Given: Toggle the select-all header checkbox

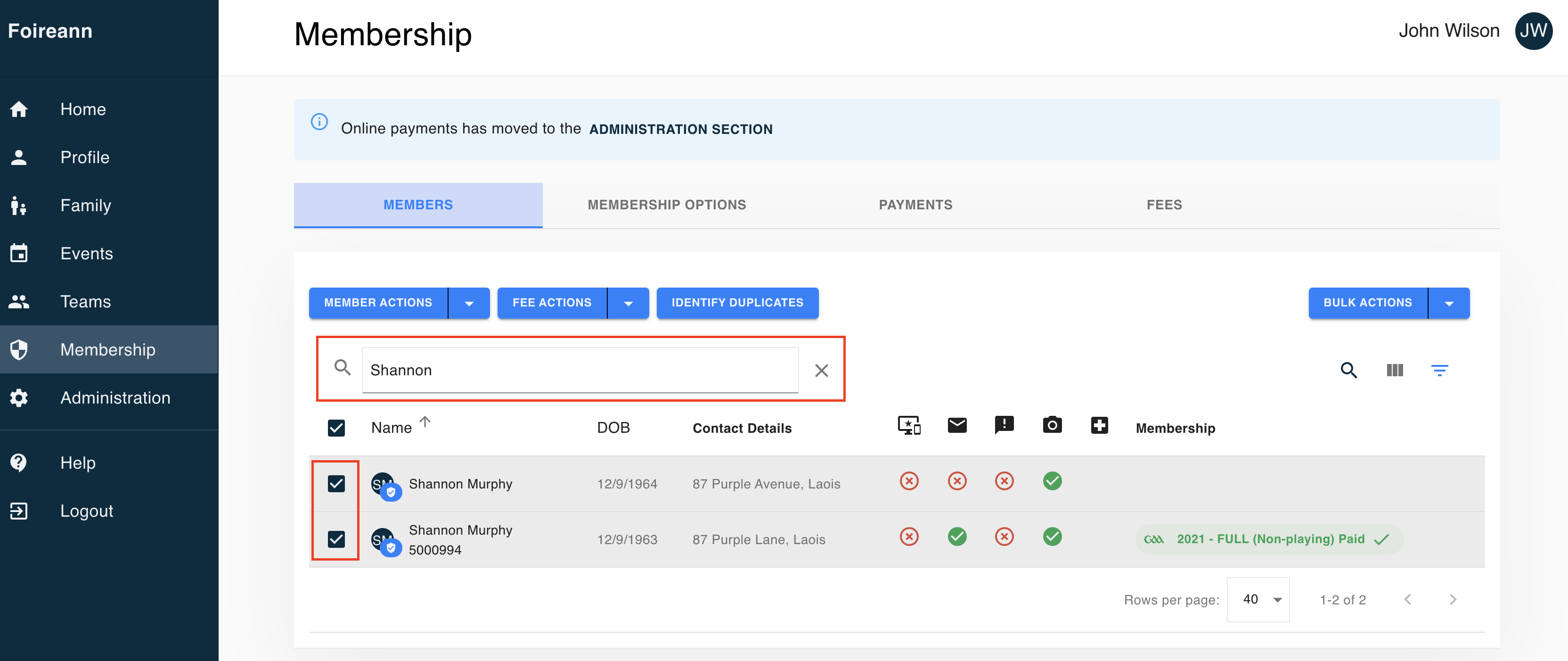Looking at the screenshot, I should click(x=336, y=428).
